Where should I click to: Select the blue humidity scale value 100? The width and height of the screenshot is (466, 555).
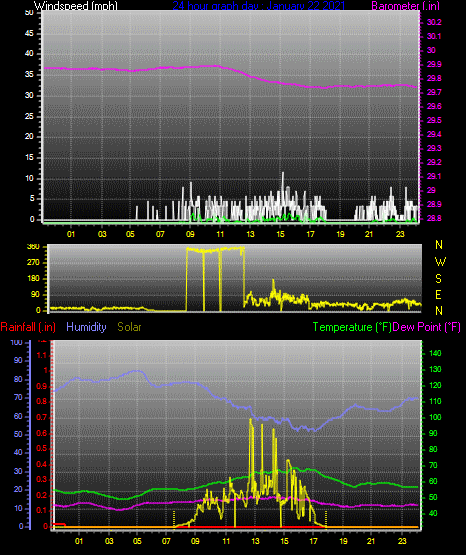[17, 343]
